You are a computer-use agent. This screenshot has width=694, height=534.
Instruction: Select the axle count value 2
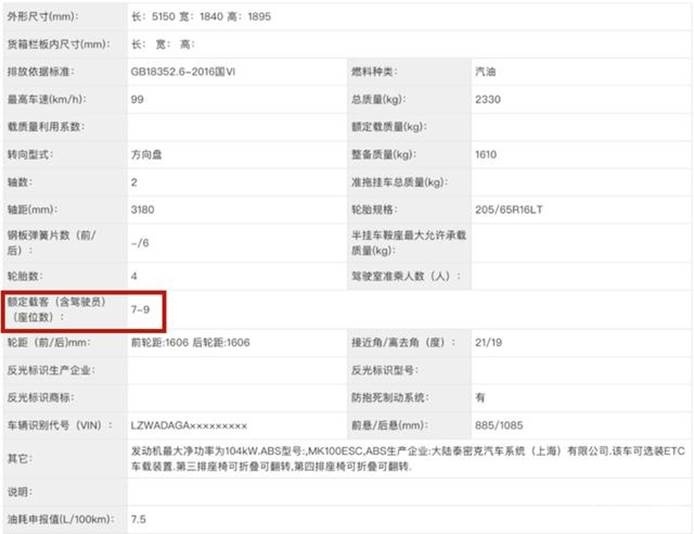click(x=134, y=182)
